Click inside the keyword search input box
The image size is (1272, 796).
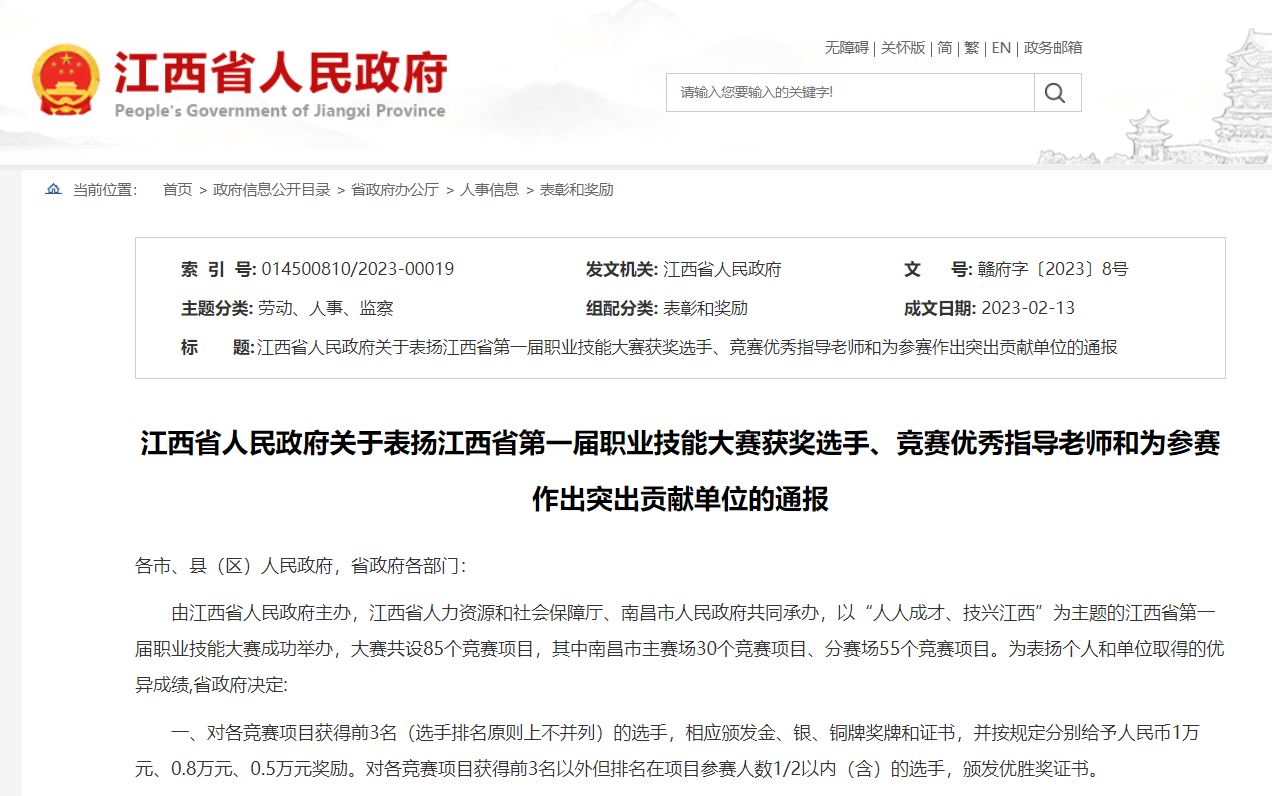point(850,92)
